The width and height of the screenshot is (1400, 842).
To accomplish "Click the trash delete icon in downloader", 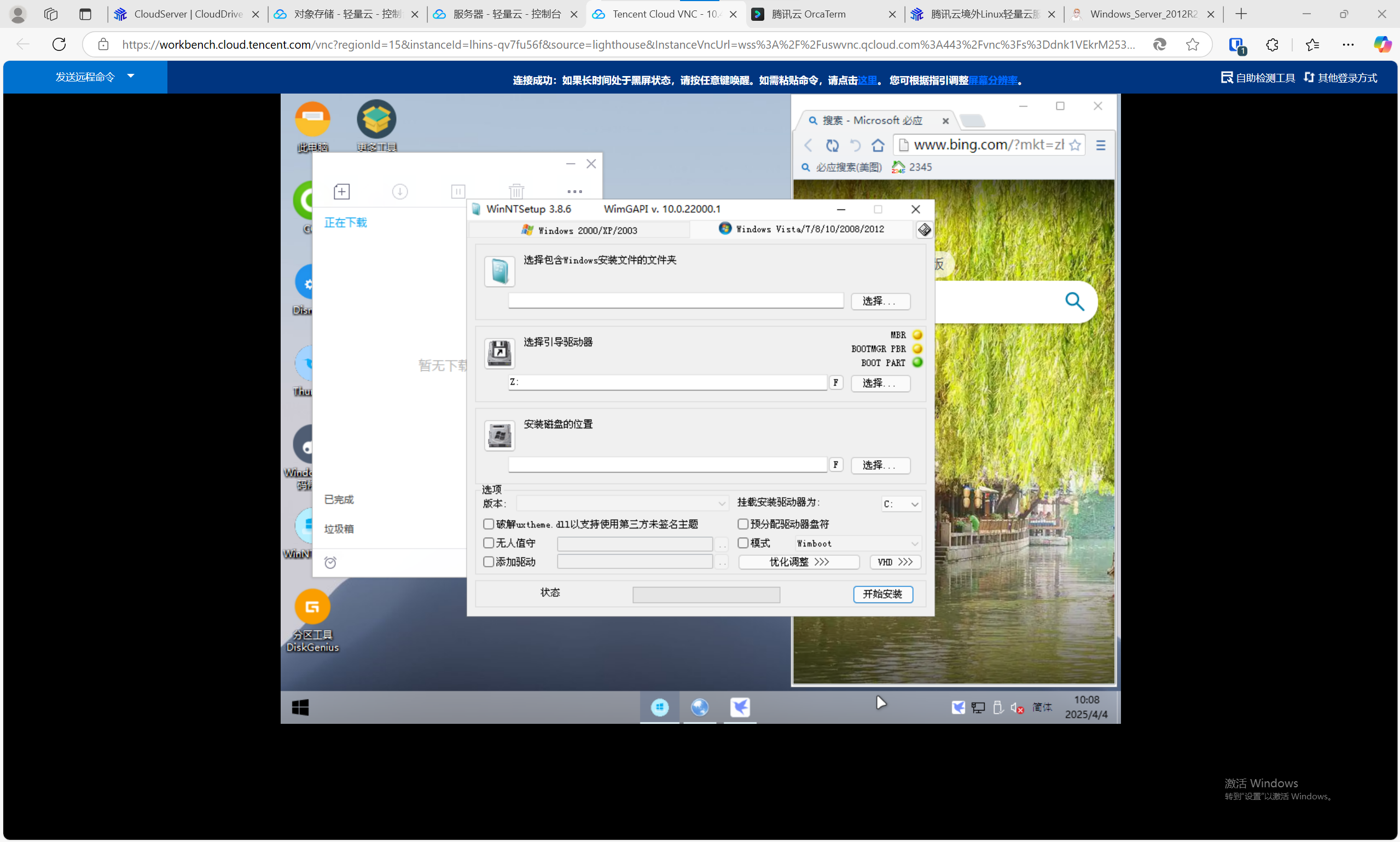I will point(516,192).
